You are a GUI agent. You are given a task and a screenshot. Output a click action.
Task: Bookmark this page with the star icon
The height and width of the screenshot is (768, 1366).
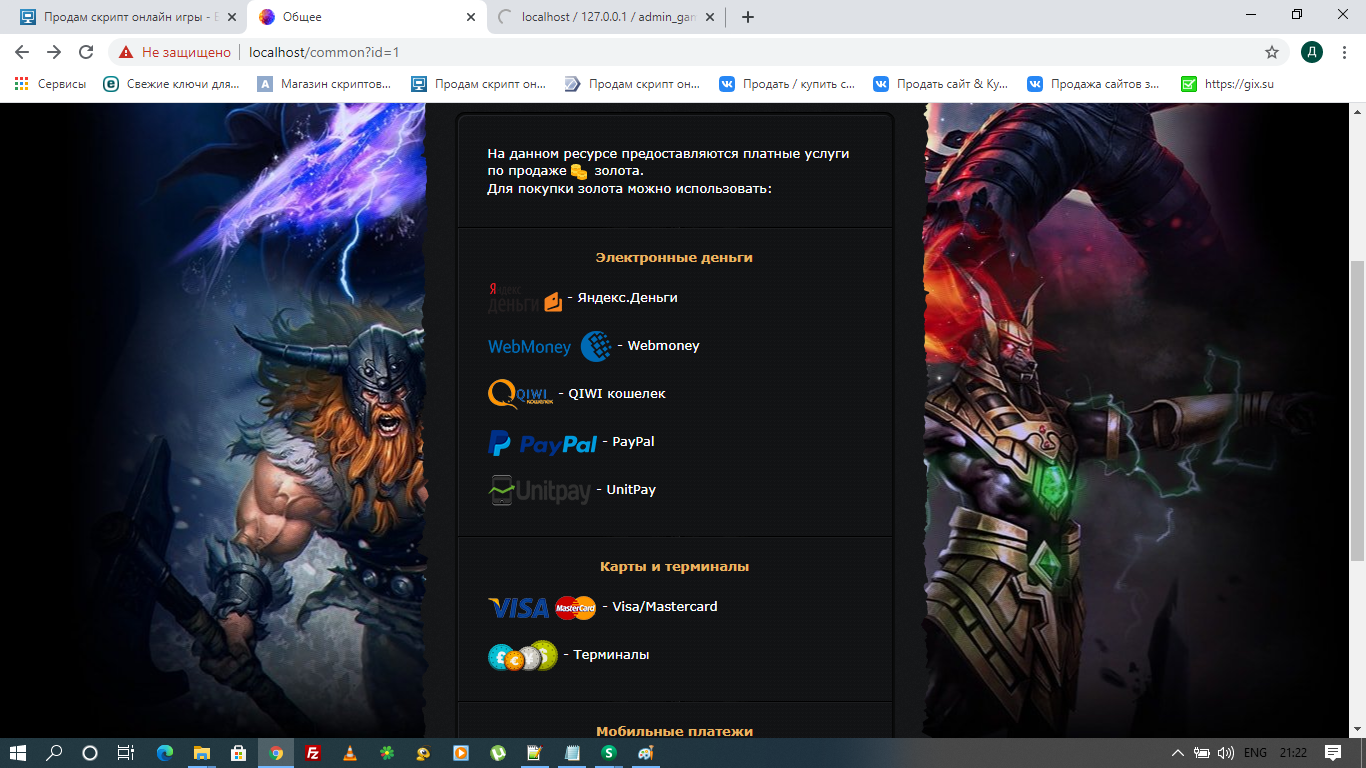pos(1272,52)
